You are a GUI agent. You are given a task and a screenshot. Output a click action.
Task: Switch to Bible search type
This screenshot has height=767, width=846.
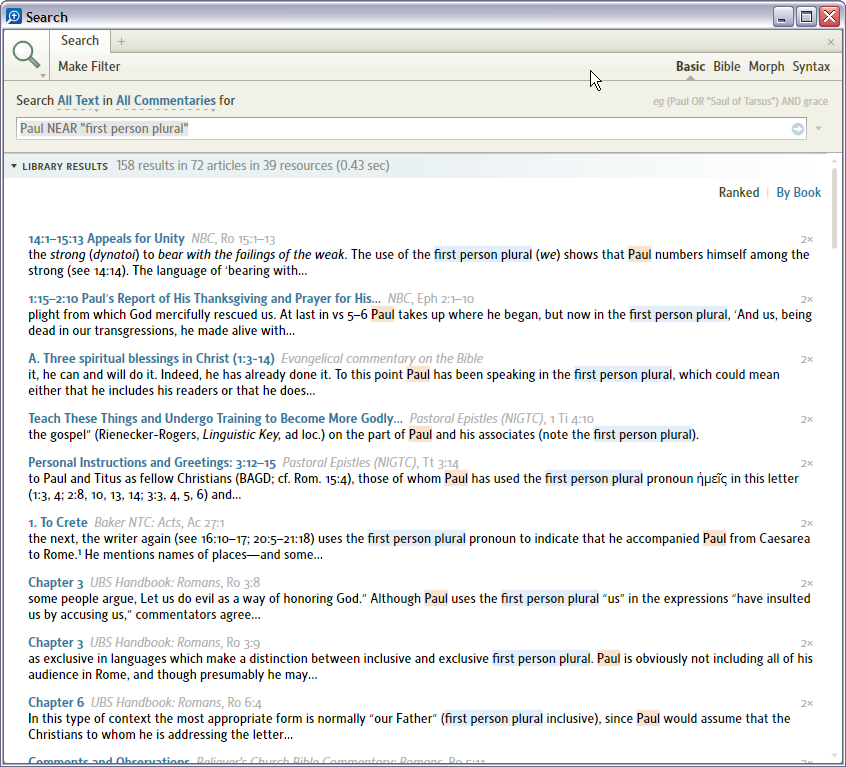[x=726, y=66]
